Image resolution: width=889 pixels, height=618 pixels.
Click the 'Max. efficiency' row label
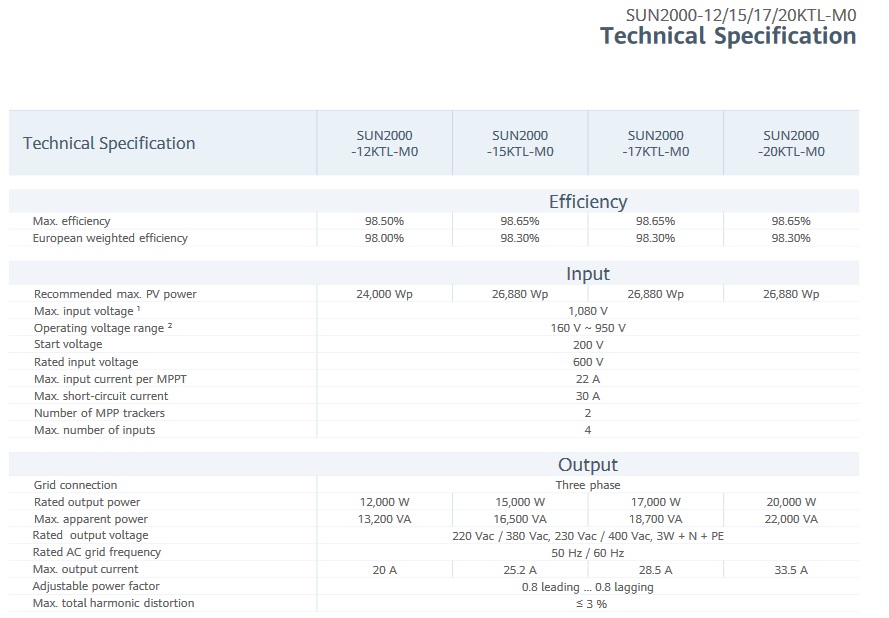point(71,221)
